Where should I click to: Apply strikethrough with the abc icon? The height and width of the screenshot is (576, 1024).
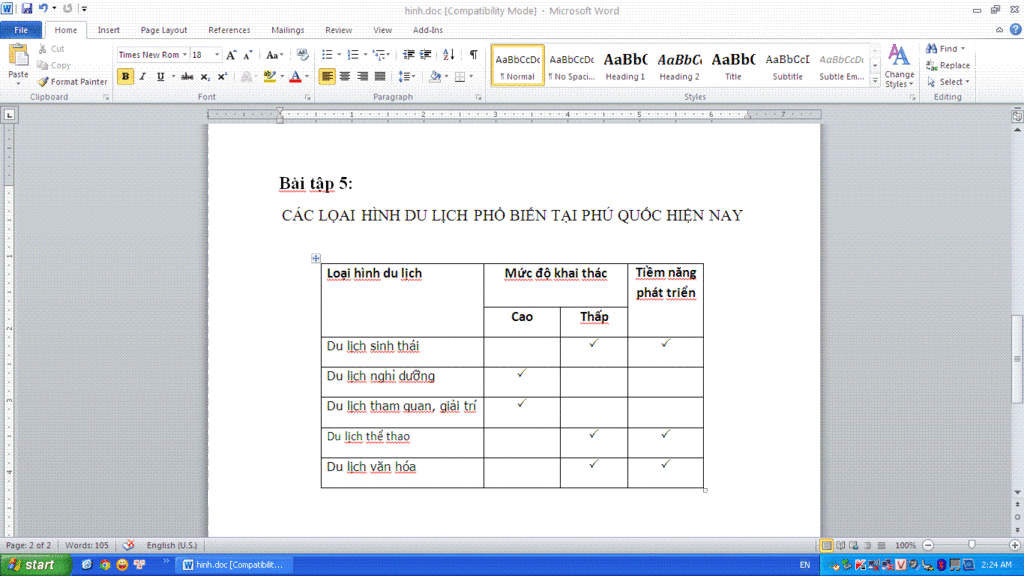tap(187, 77)
